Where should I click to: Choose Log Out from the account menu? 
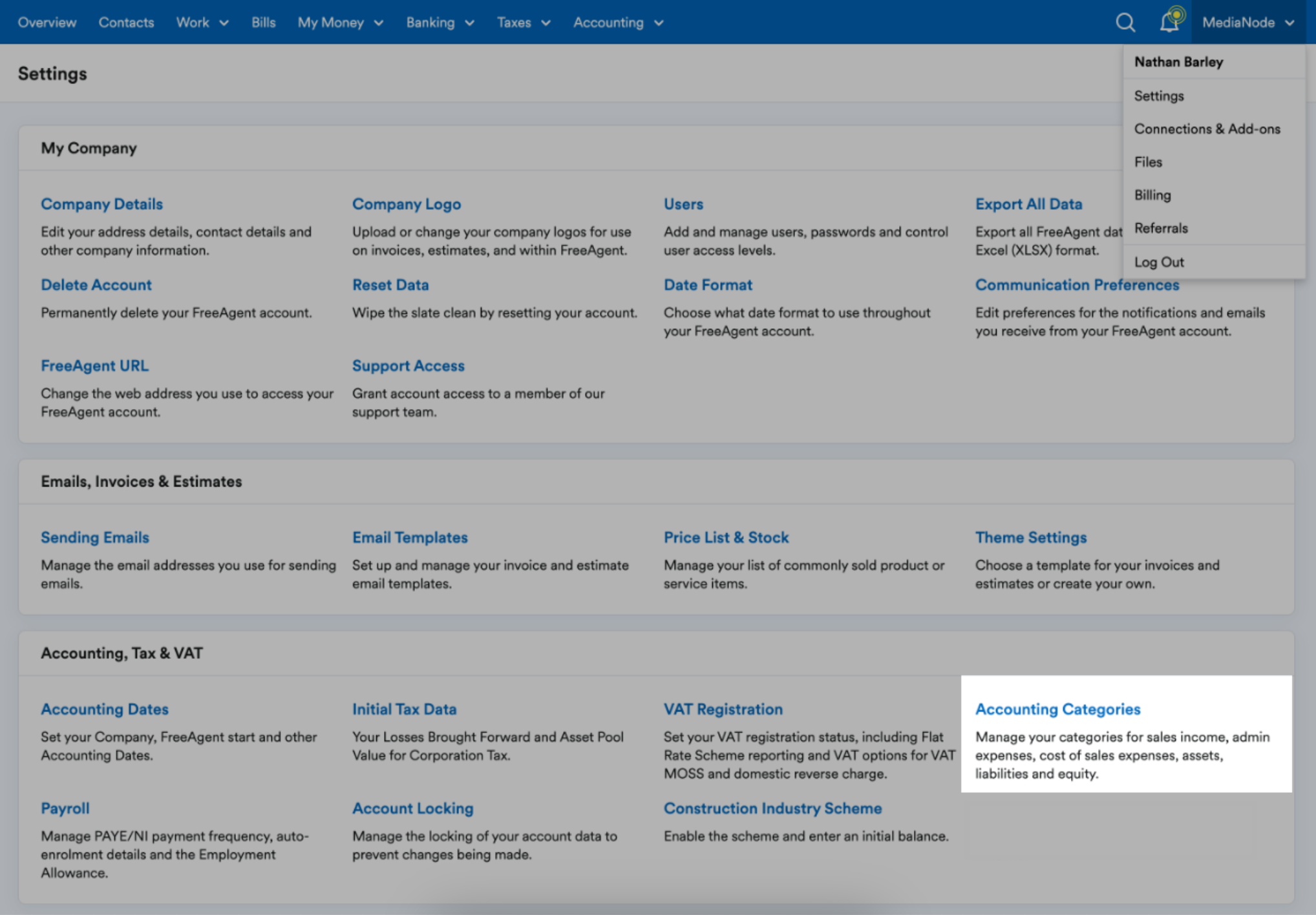point(1159,262)
